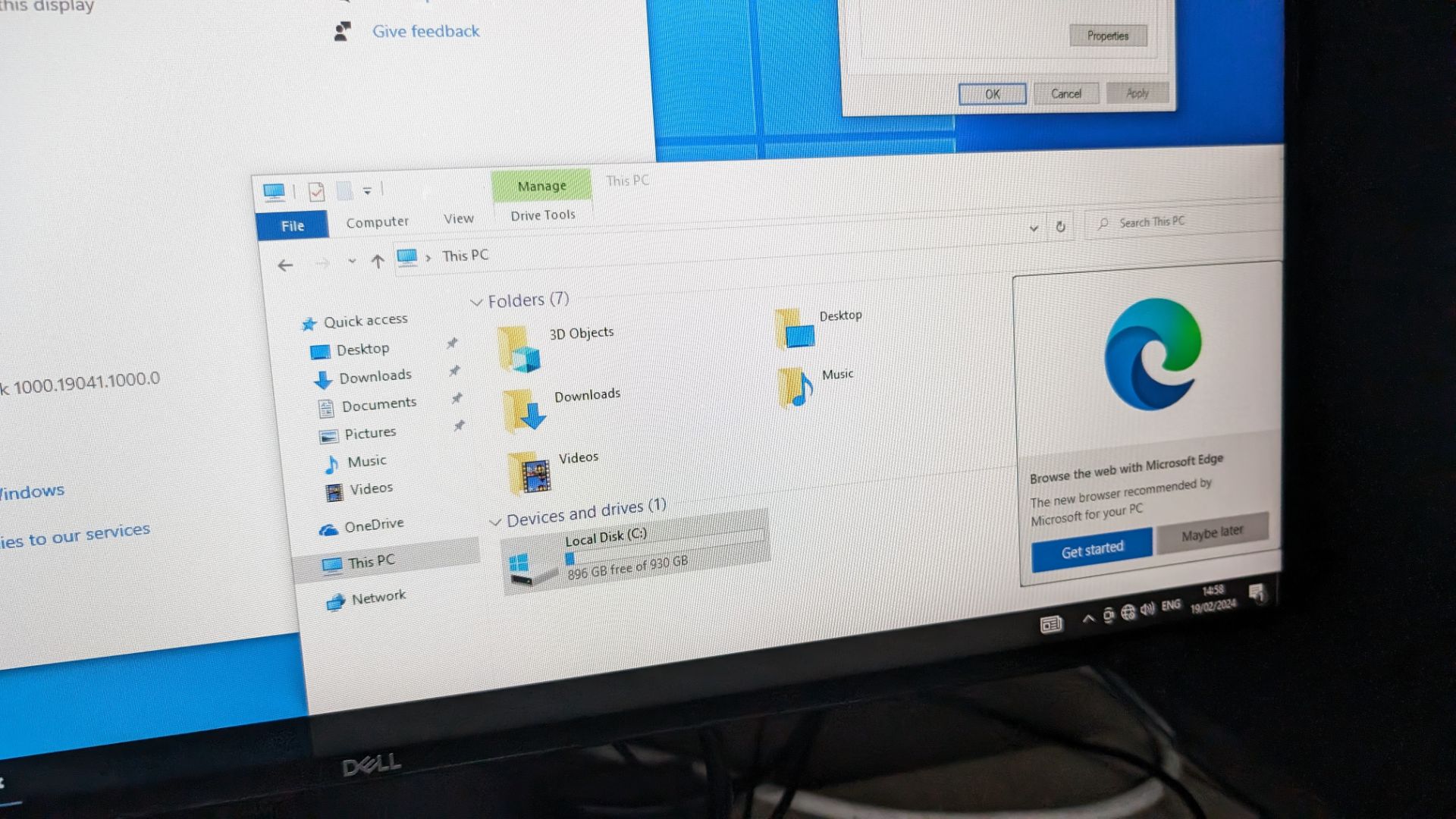Select the Manage tab in ribbon

(541, 187)
